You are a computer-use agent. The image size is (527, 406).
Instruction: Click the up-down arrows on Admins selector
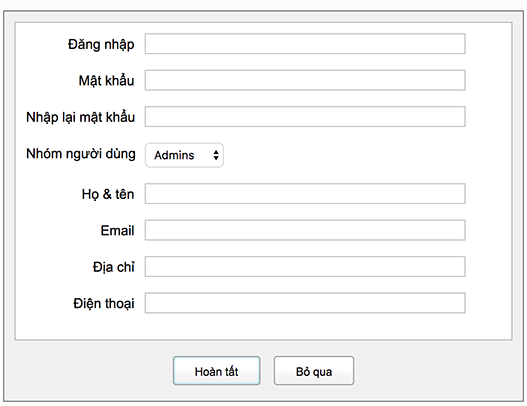point(216,155)
